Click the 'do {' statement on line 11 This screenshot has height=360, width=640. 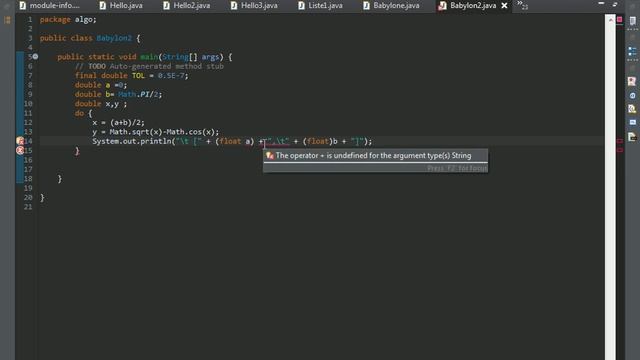84,113
